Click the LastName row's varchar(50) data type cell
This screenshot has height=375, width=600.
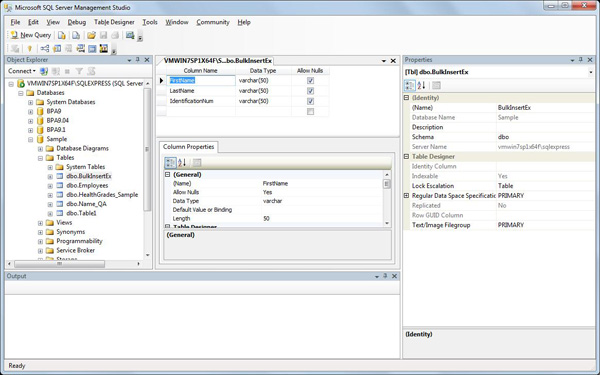[263, 91]
